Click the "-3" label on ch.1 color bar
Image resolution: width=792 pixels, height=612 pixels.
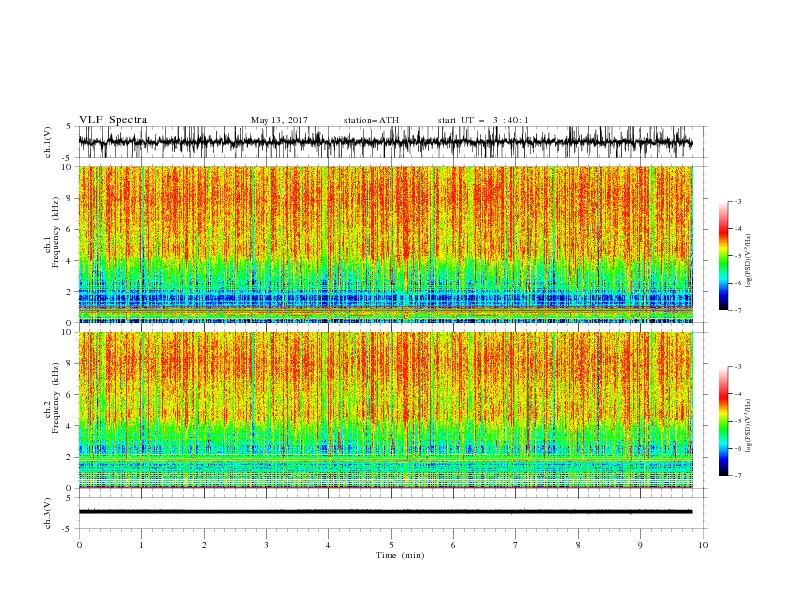738,201
